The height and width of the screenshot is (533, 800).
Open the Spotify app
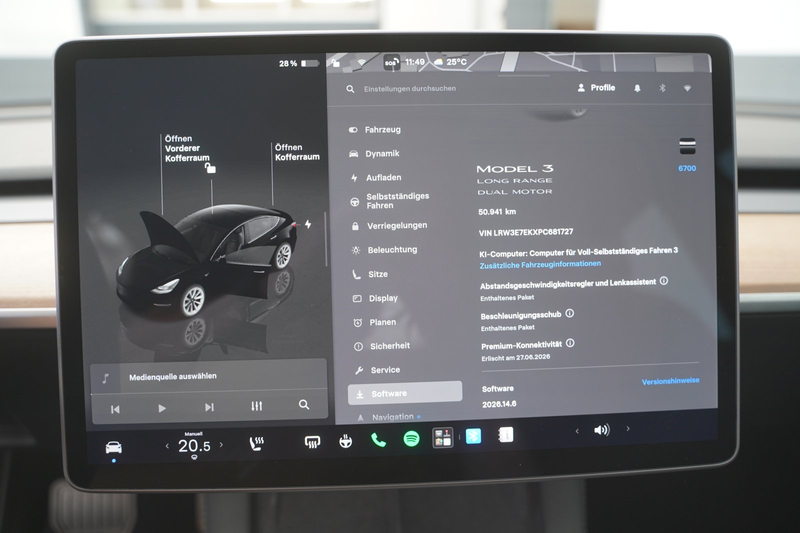tap(411, 439)
